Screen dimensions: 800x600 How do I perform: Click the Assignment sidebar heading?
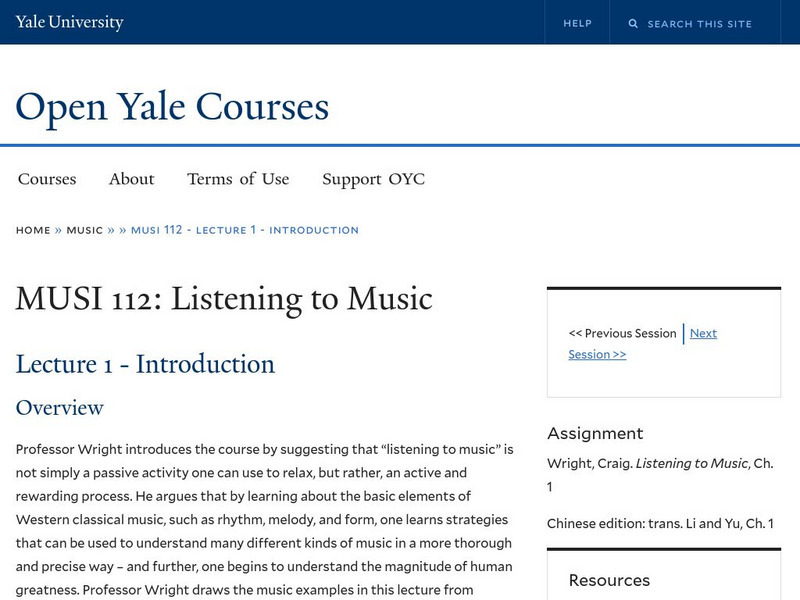coord(595,433)
